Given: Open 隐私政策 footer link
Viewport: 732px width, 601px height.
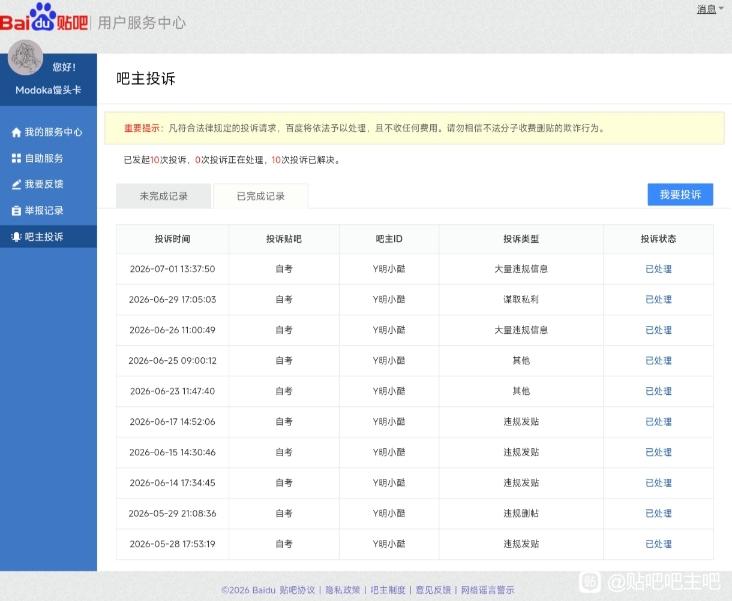Looking at the screenshot, I should coord(343,590).
